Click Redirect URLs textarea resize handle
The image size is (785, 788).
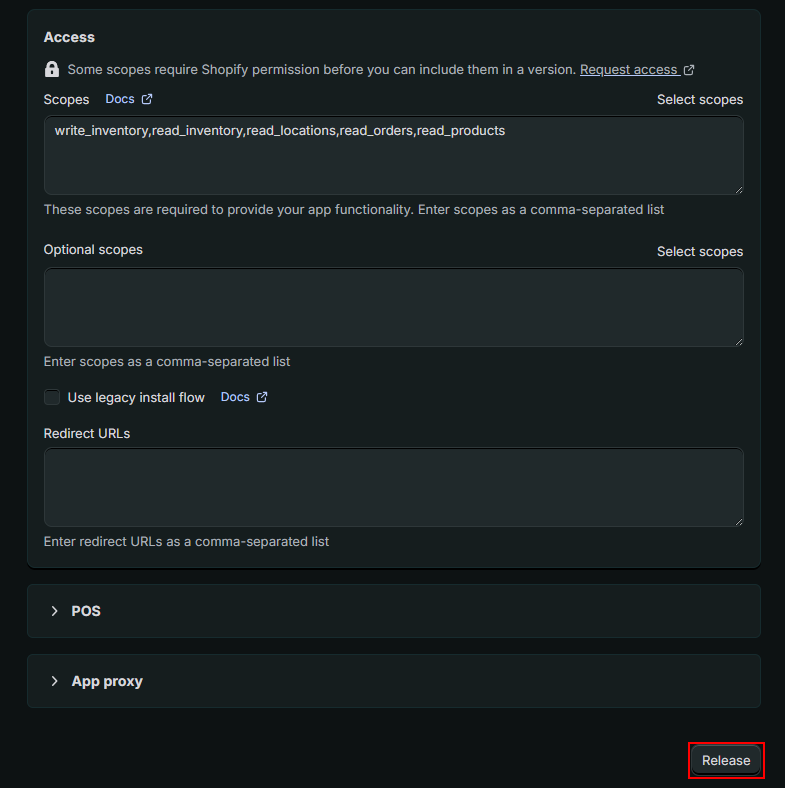(738, 521)
